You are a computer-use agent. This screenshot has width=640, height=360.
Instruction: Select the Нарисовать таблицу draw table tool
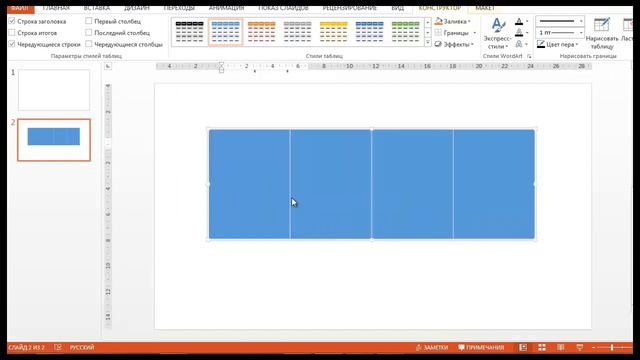click(x=602, y=34)
